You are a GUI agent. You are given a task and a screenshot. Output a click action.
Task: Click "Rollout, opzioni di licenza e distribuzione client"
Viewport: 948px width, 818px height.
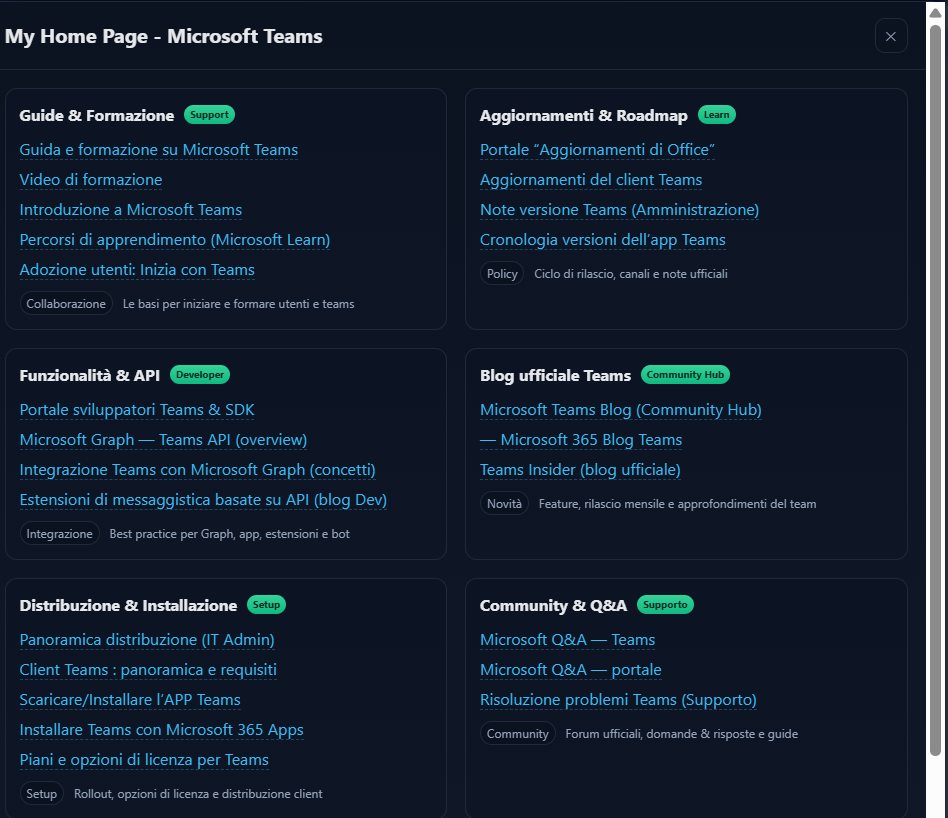point(198,794)
